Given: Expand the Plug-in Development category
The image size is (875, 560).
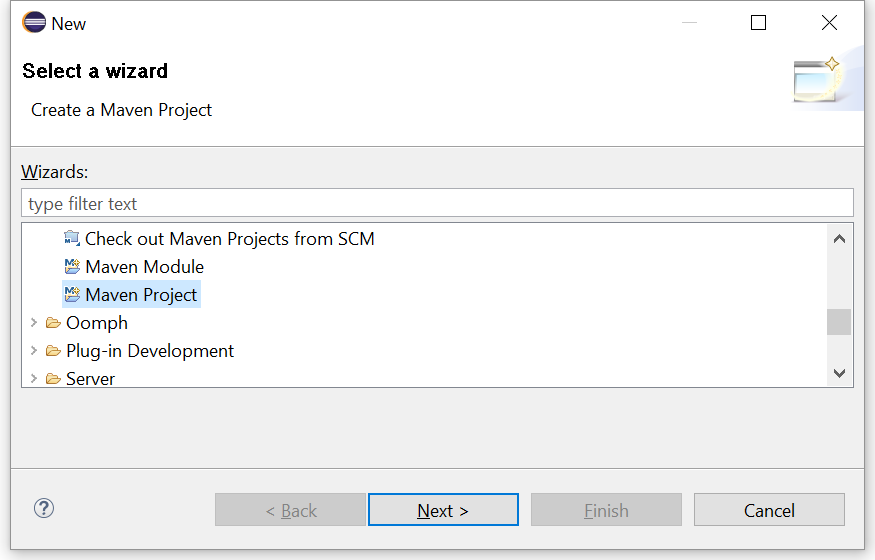Looking at the screenshot, I should [x=33, y=350].
